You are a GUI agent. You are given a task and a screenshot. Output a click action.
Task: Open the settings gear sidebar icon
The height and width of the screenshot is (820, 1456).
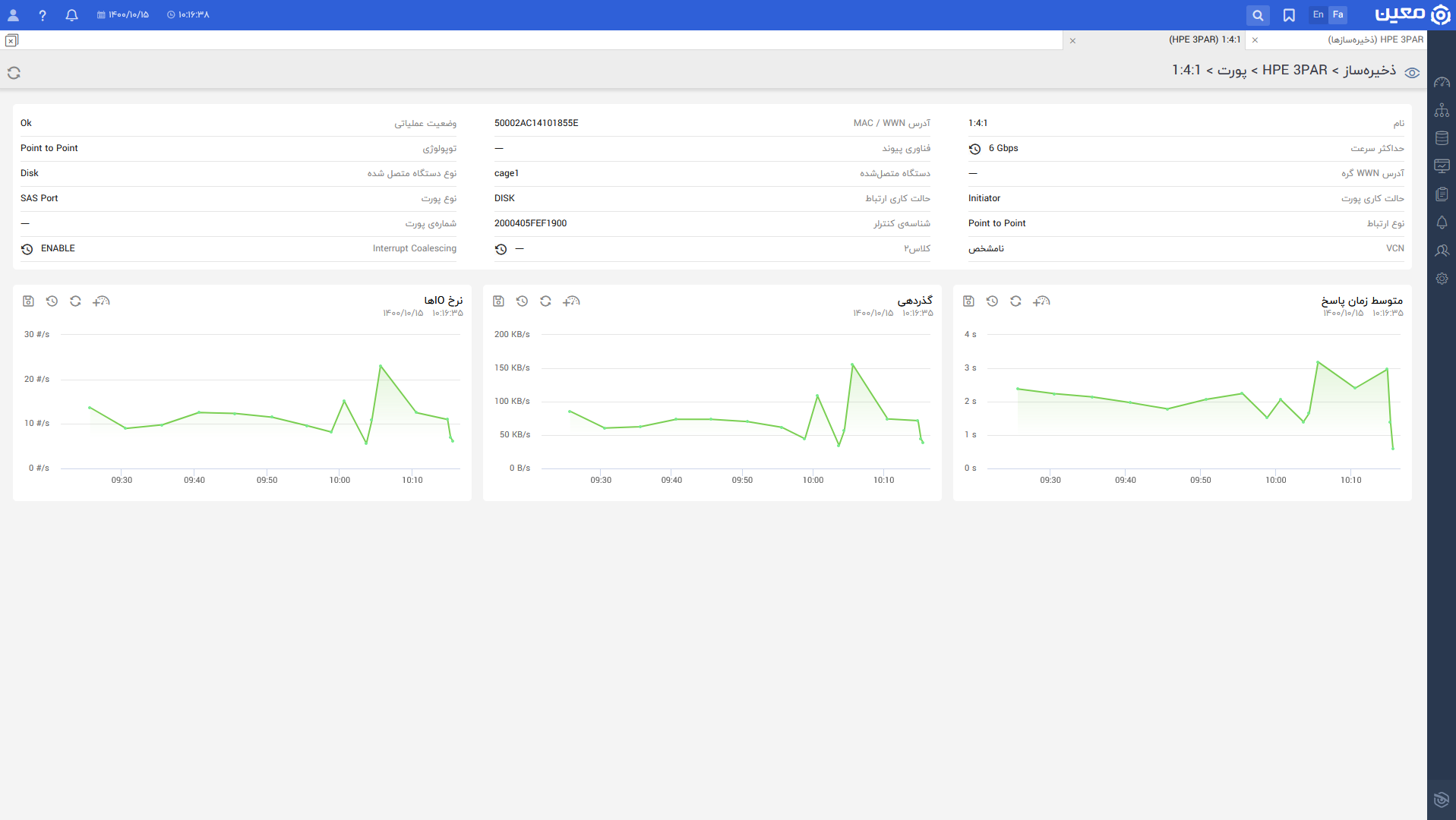coord(1442,279)
